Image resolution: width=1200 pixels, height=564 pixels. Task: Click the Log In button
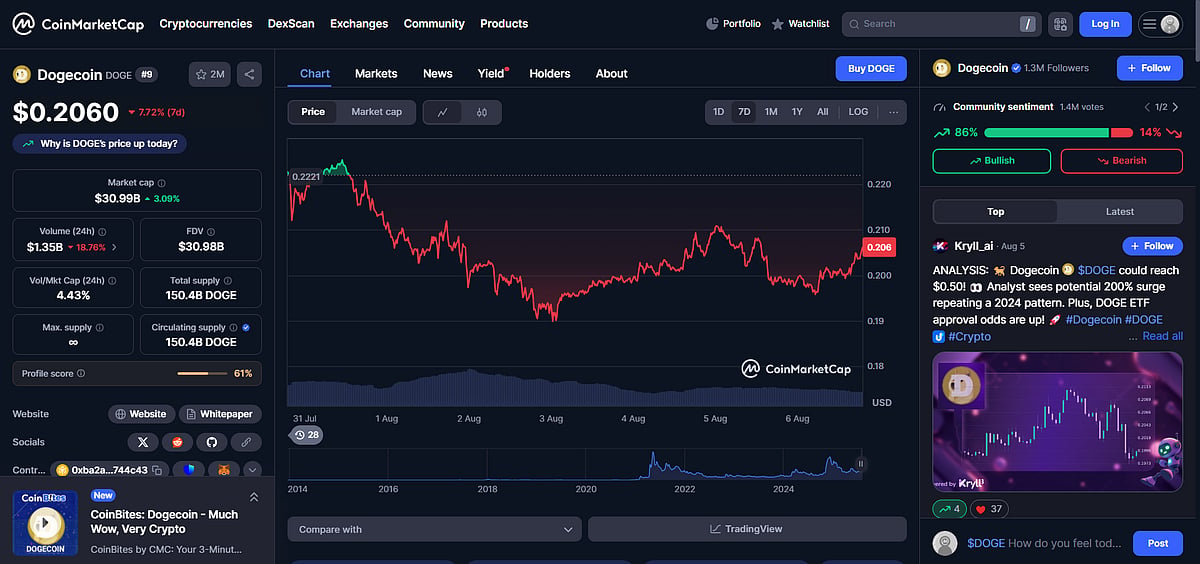(1105, 24)
